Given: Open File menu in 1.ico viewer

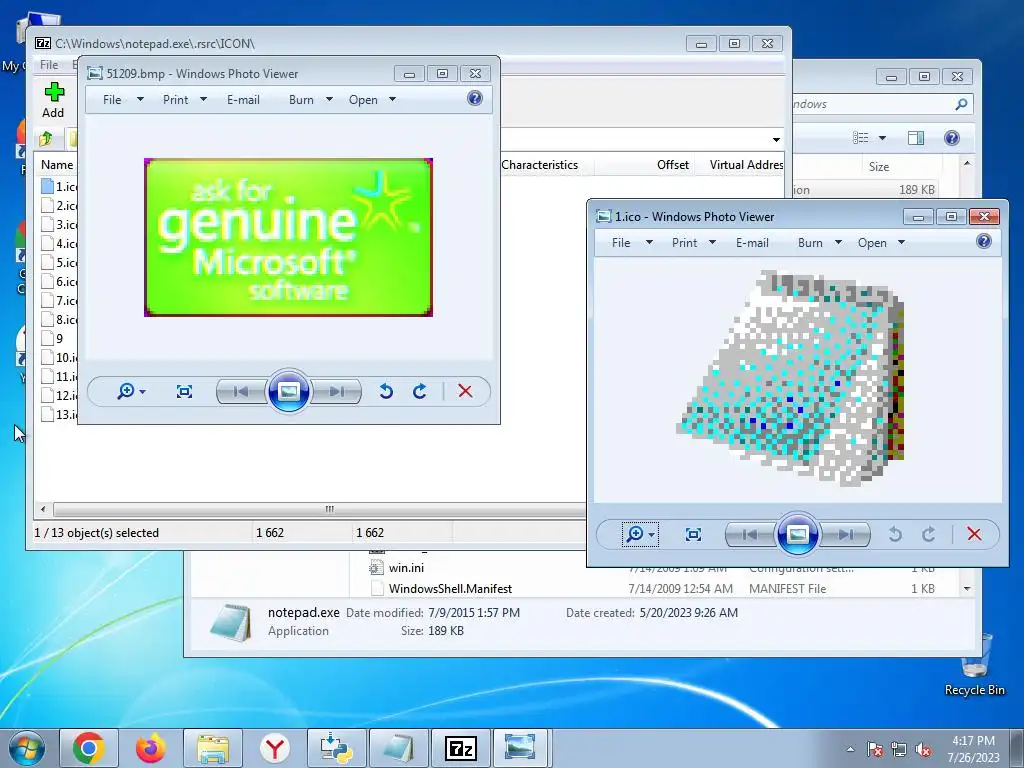Looking at the screenshot, I should (632, 243).
